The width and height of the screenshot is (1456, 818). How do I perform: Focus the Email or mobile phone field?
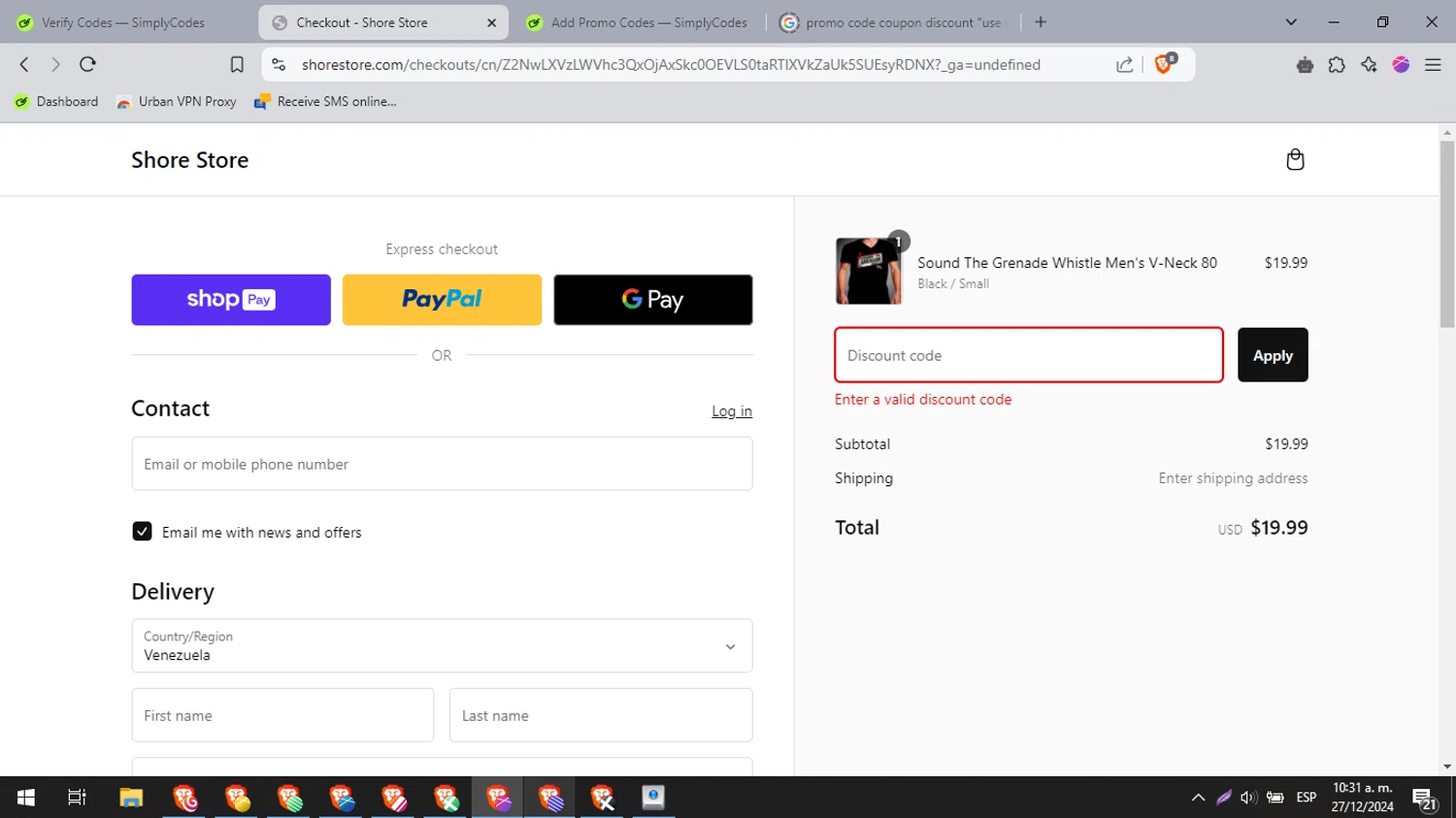(x=442, y=464)
